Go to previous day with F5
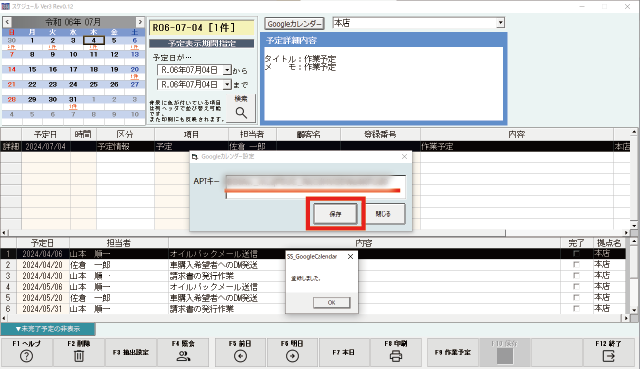 point(240,351)
